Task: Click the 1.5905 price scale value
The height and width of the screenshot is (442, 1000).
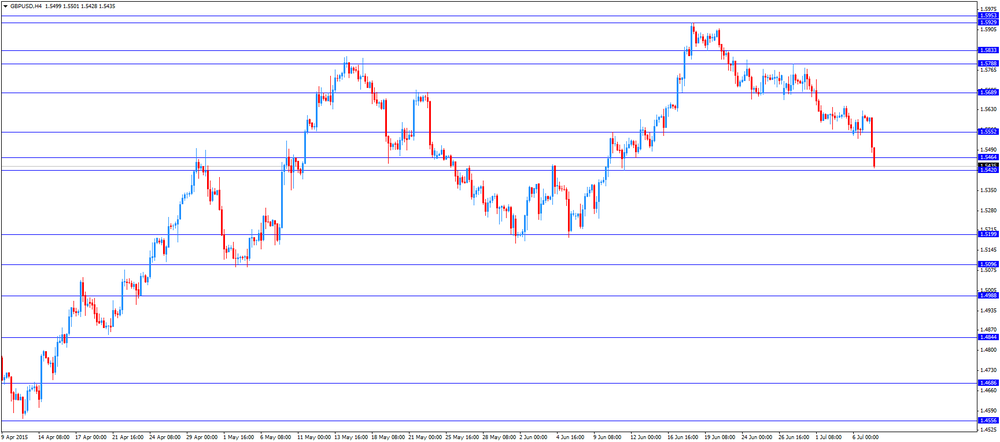Action: point(989,29)
